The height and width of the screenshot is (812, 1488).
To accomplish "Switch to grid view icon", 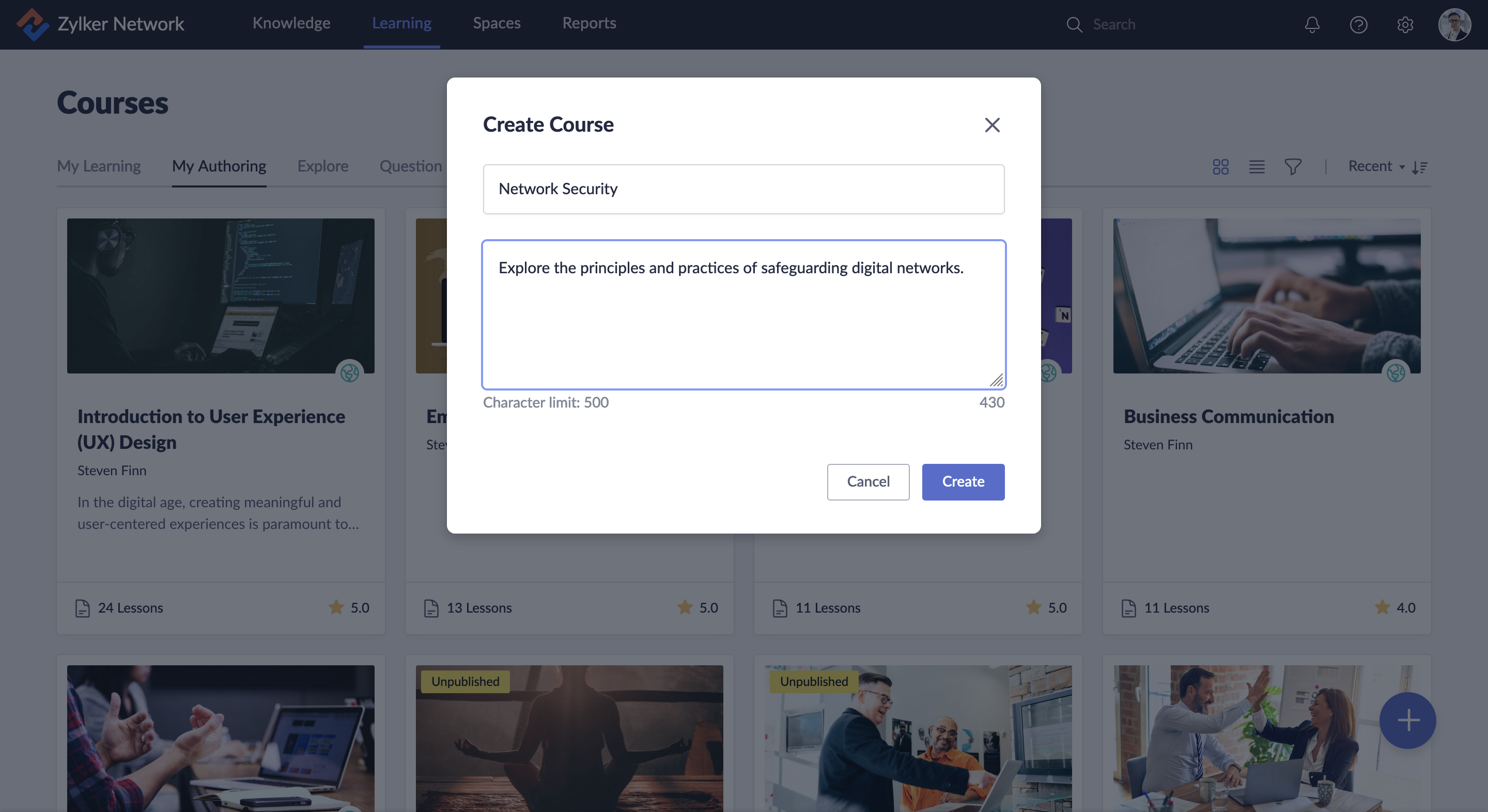I will (x=1220, y=167).
